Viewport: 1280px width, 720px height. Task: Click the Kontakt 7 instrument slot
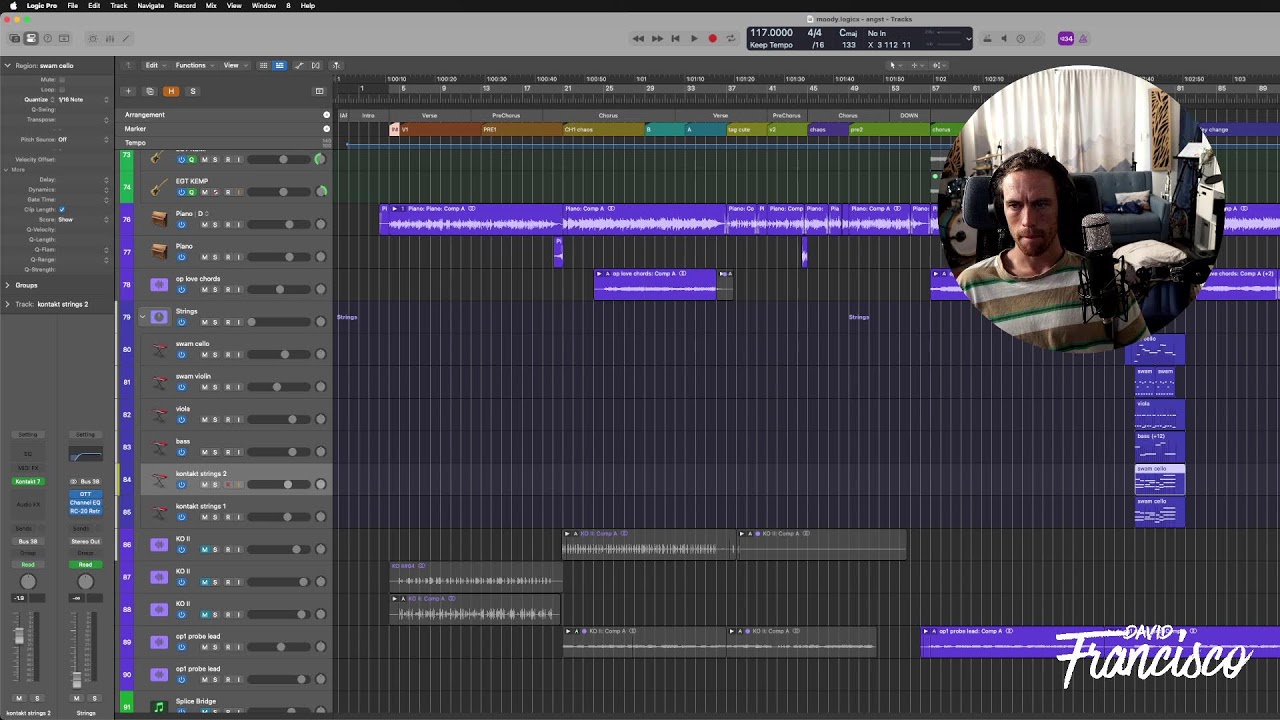(x=28, y=482)
